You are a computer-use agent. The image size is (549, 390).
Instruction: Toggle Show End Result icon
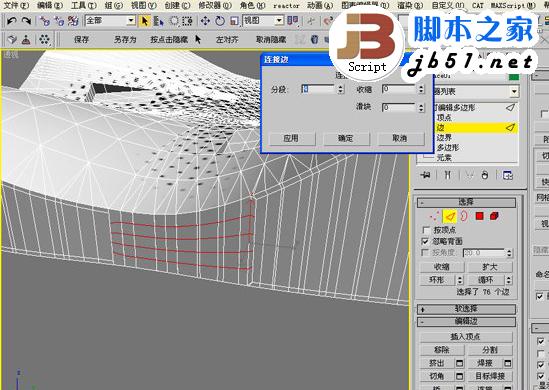click(x=447, y=175)
